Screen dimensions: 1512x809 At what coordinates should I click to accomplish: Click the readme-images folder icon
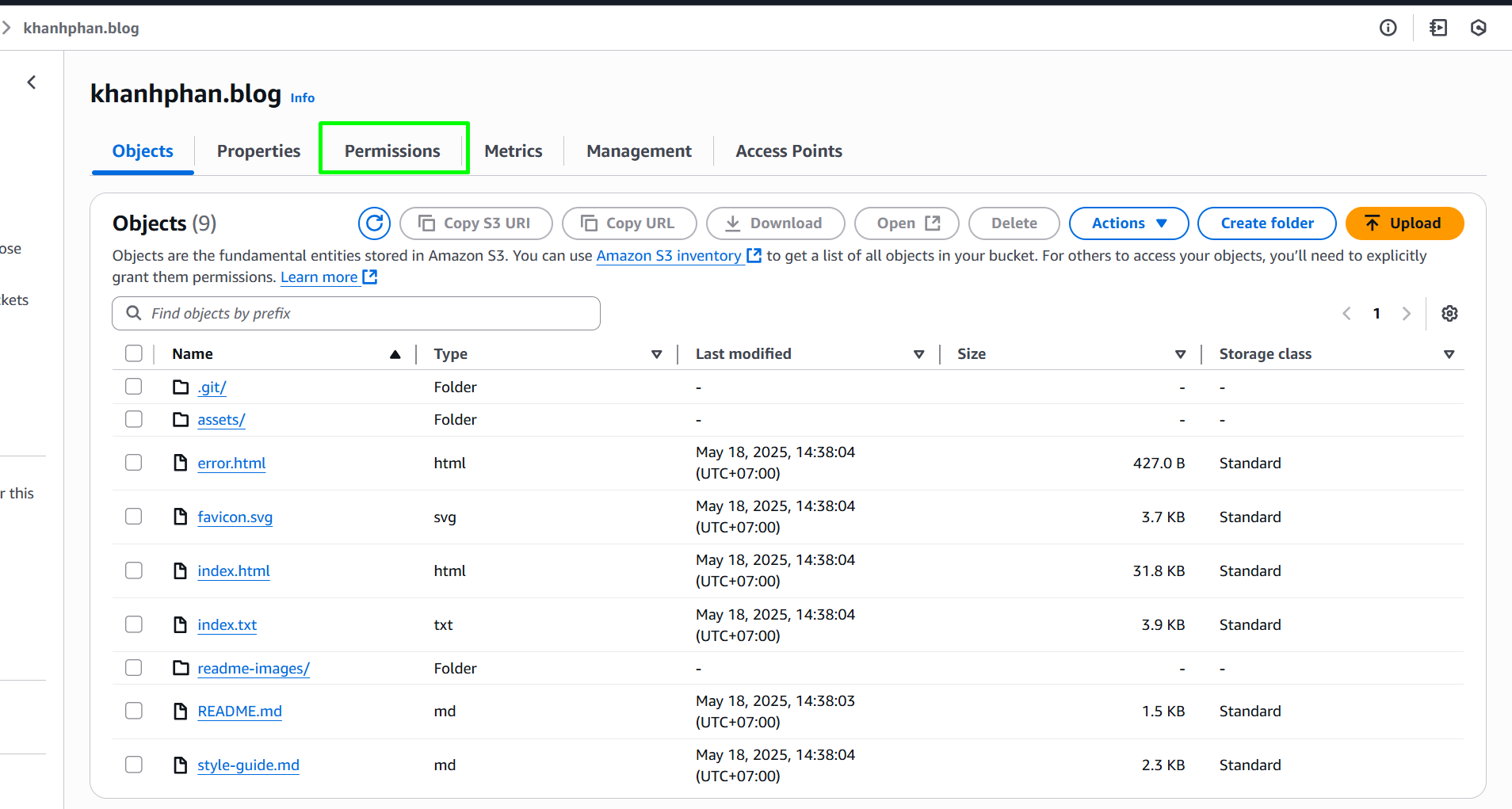point(181,668)
